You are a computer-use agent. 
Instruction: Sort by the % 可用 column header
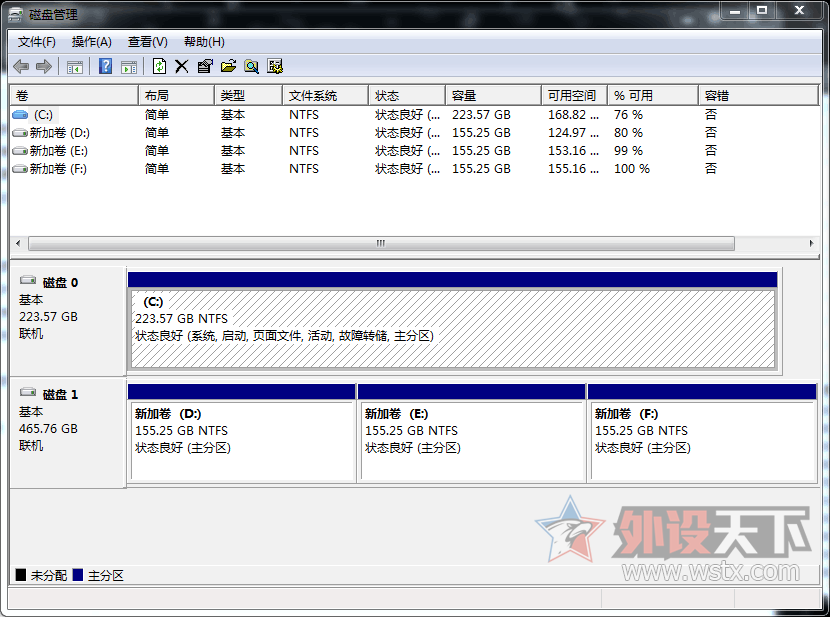pos(653,96)
